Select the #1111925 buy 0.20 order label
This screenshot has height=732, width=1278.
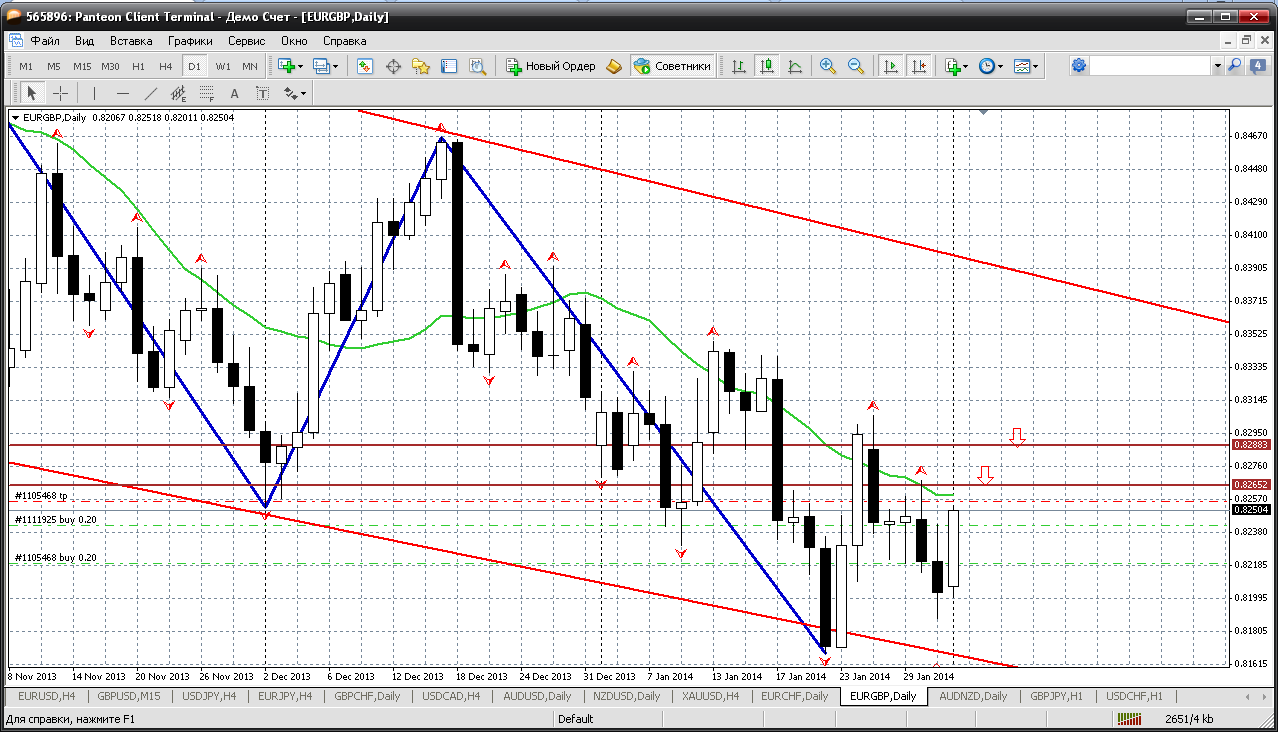56,520
